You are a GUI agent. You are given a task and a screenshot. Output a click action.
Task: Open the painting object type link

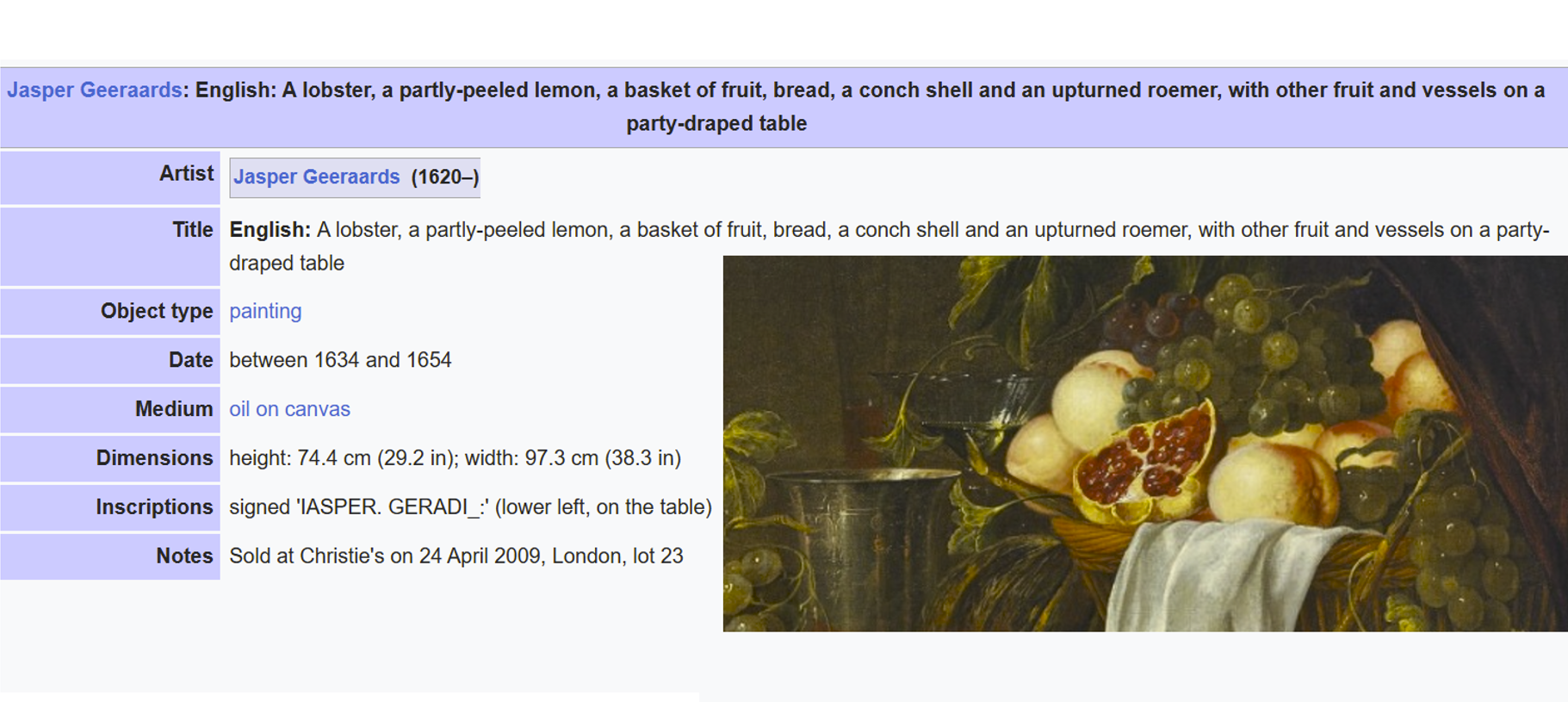point(265,311)
